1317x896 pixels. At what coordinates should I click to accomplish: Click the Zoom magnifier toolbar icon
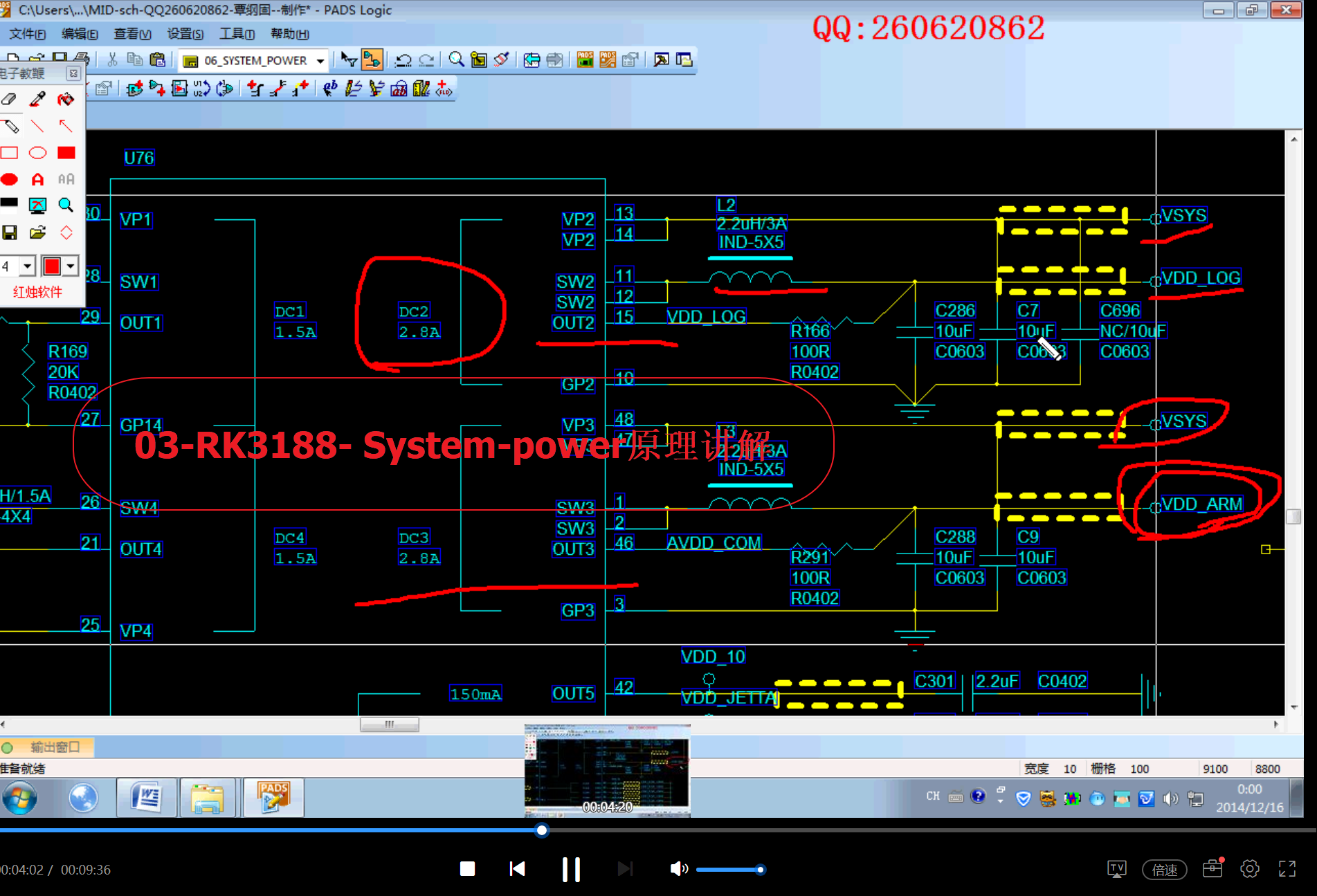coord(456,60)
